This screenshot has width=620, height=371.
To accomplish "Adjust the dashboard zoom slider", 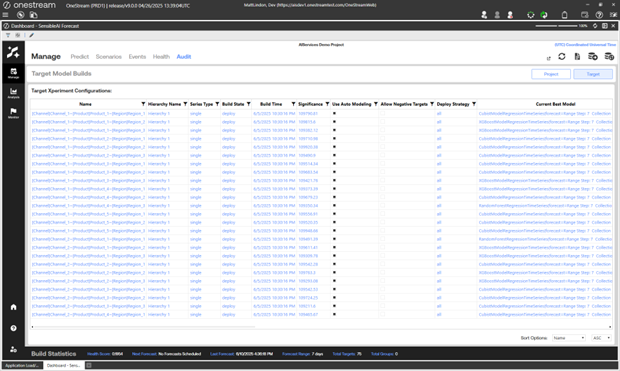I will coord(556,26).
